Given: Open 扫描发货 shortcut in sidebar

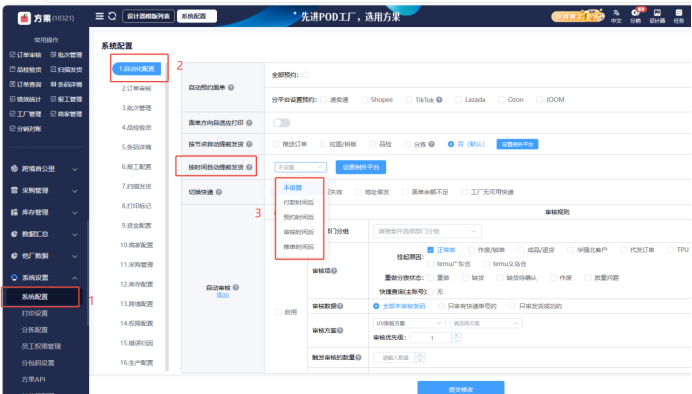Looking at the screenshot, I should 66,70.
